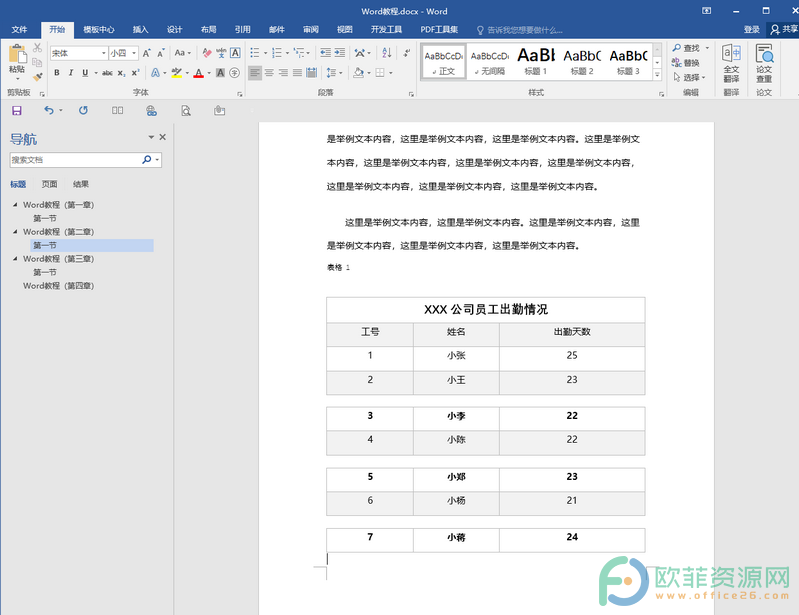
Task: Apply character shading icon
Action: tap(220, 73)
